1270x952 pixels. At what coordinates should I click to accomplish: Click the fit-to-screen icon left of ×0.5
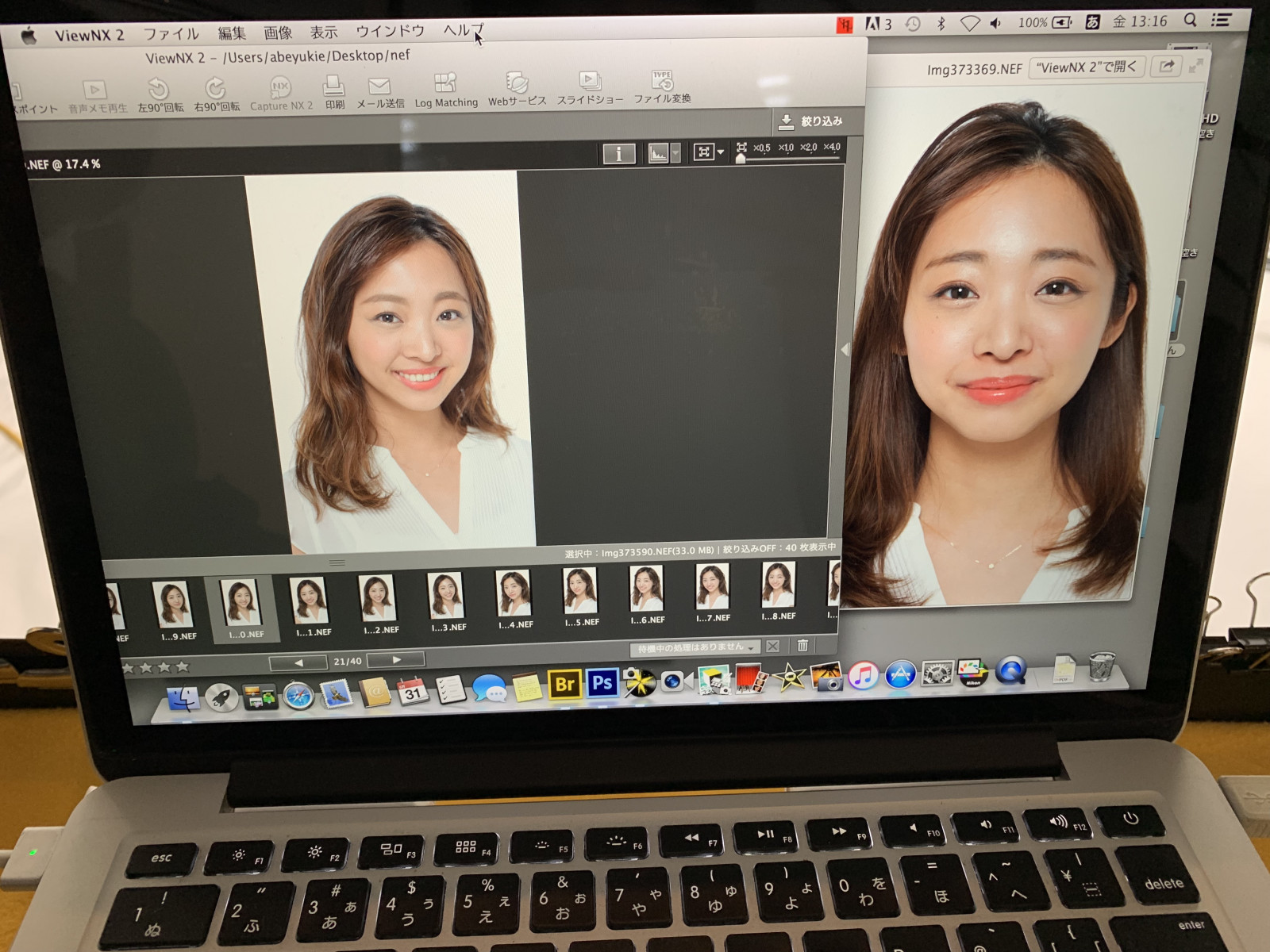point(741,148)
